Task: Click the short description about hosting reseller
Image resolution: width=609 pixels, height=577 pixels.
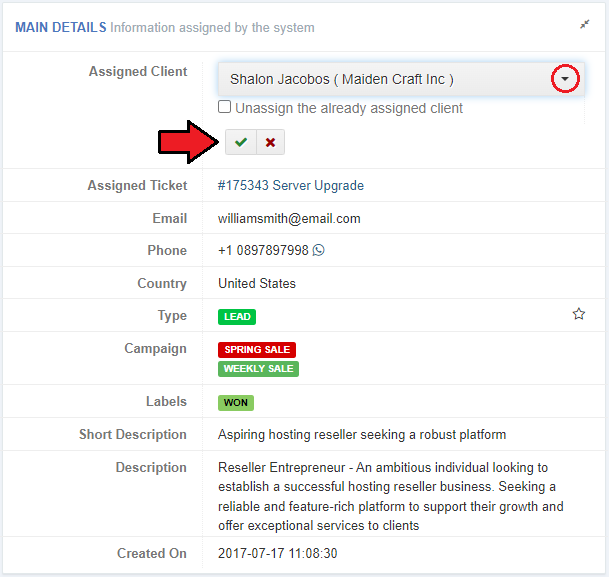Action: click(362, 434)
